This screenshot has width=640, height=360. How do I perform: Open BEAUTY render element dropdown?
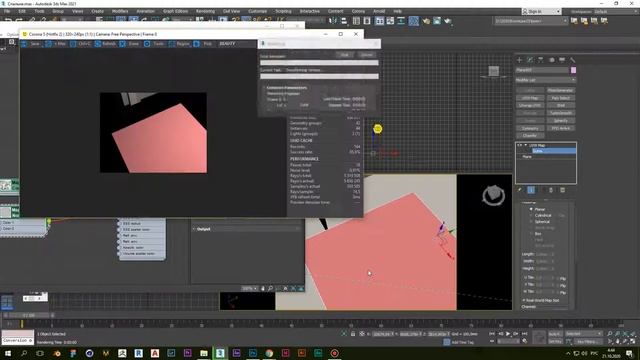[227, 44]
